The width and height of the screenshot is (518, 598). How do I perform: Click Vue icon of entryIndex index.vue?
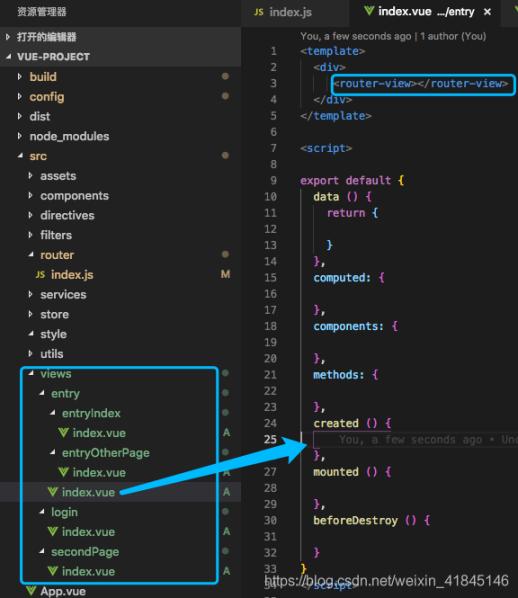(x=63, y=433)
